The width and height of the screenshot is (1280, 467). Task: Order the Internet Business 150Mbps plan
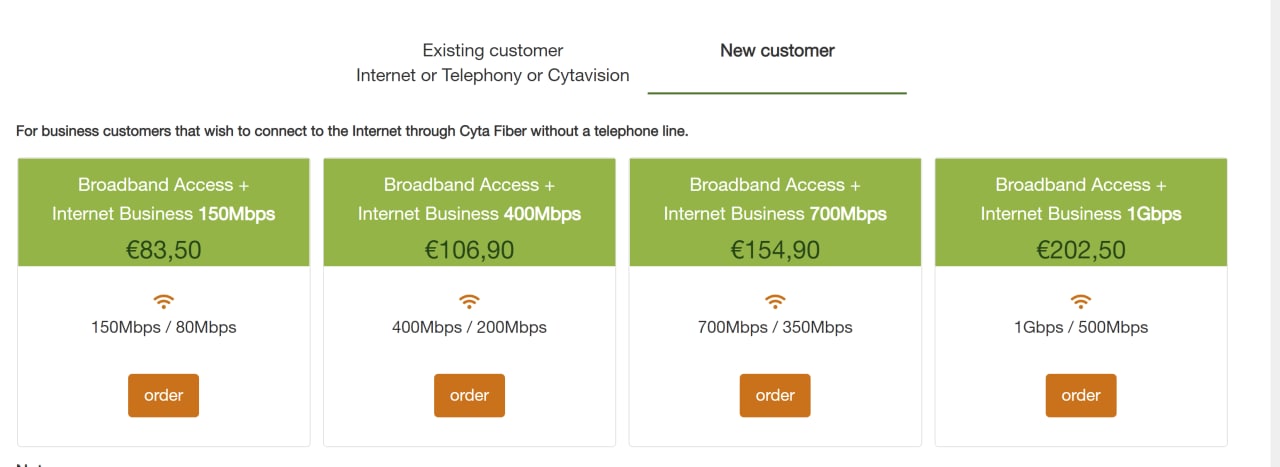tap(163, 396)
